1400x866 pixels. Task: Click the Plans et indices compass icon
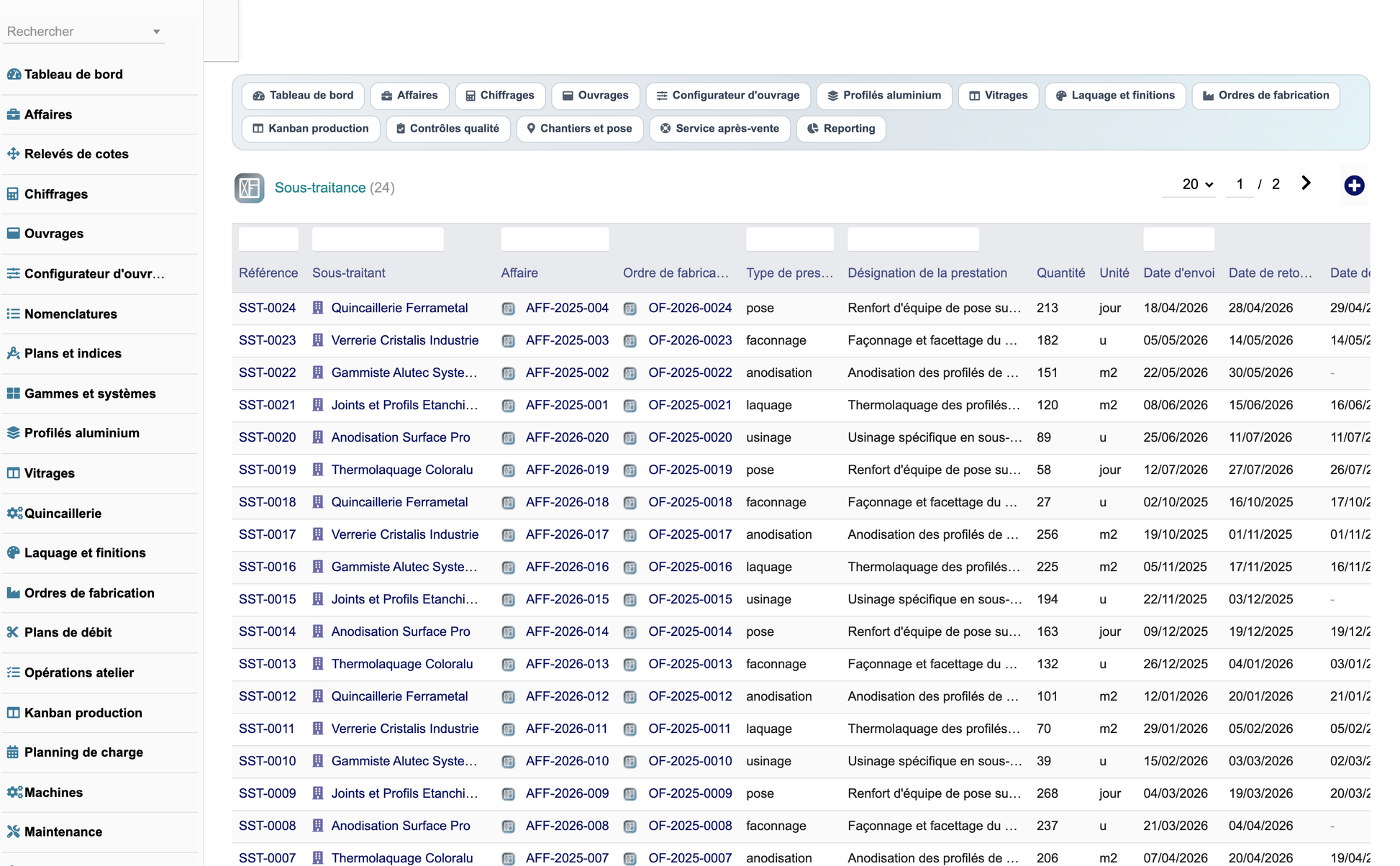tap(14, 353)
